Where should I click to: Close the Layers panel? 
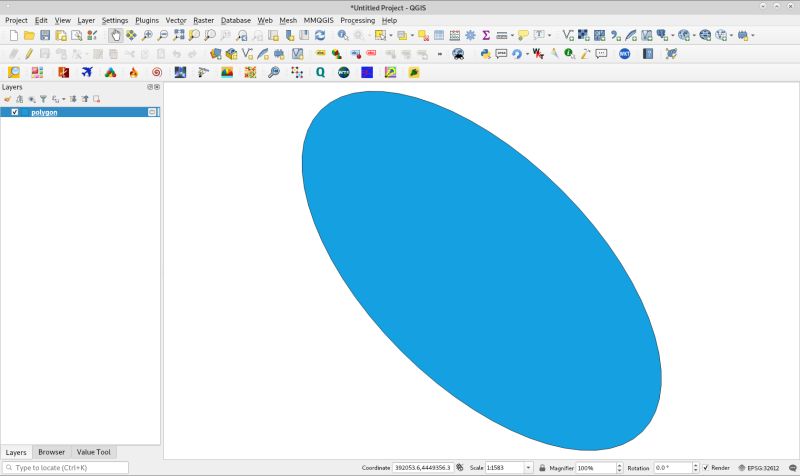pos(157,87)
